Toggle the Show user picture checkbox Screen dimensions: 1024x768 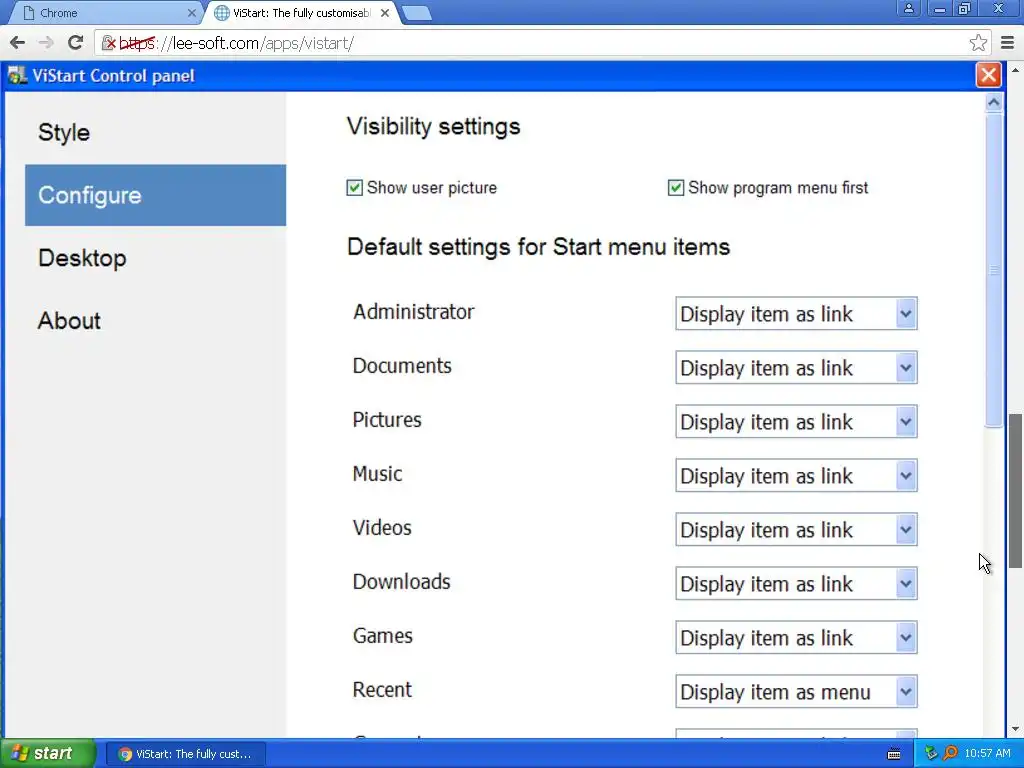click(x=354, y=188)
